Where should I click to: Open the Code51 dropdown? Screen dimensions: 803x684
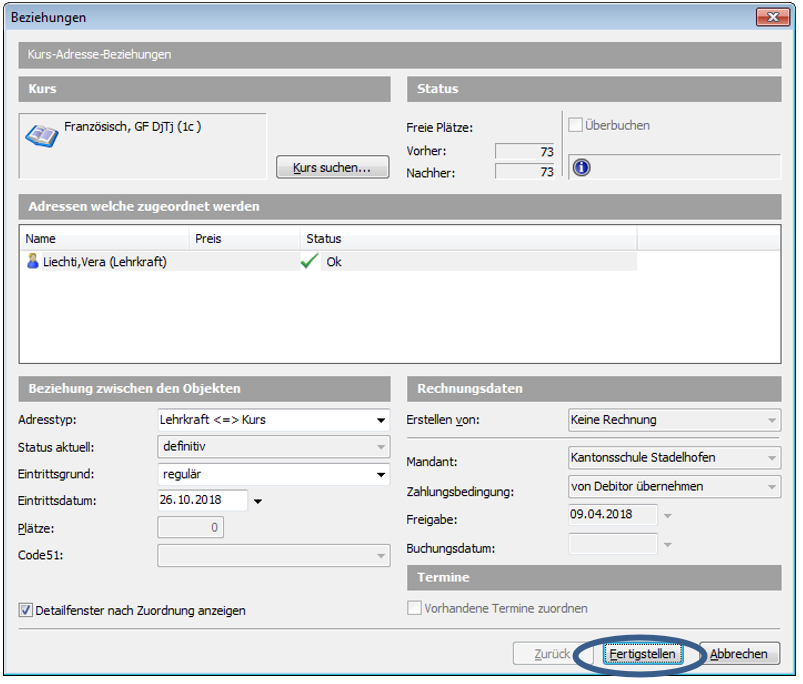pyautogui.click(x=381, y=556)
